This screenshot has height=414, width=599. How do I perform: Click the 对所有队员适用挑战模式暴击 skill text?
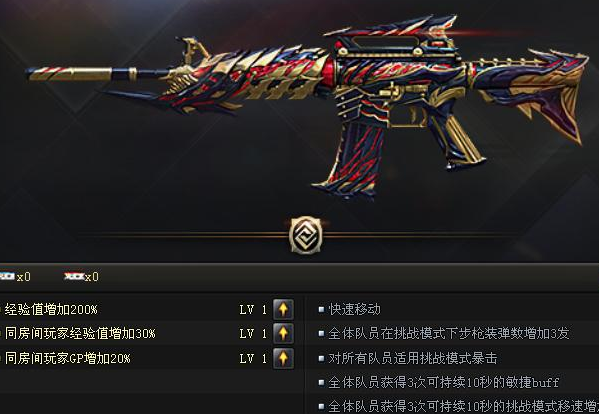tap(413, 358)
